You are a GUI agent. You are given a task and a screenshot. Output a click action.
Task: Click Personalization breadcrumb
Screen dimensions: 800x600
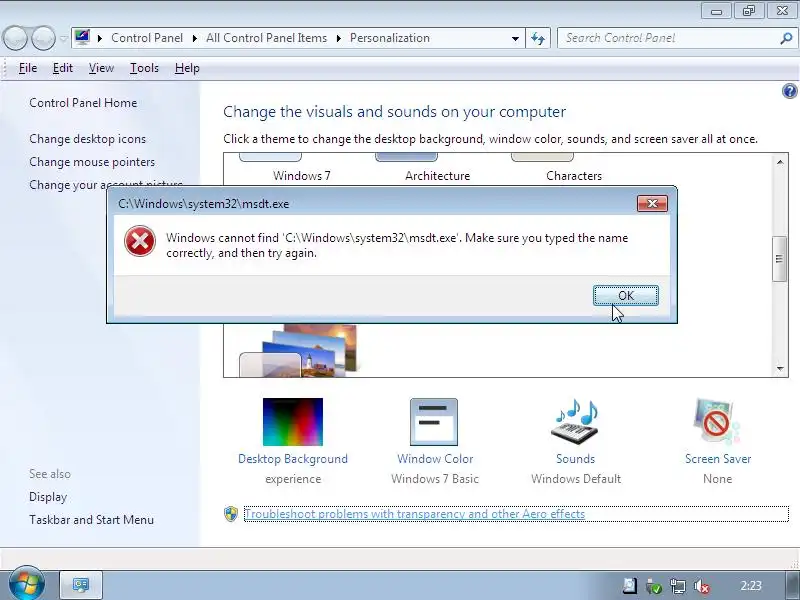tap(390, 38)
